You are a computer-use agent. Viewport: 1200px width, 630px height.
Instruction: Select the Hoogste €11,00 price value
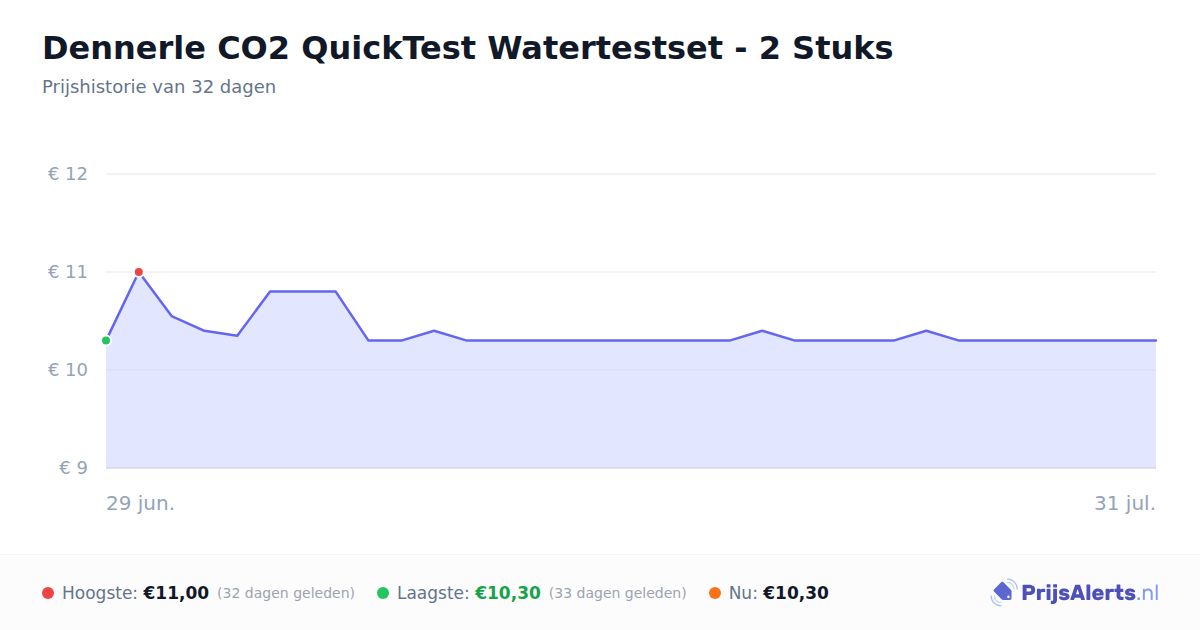(x=176, y=593)
